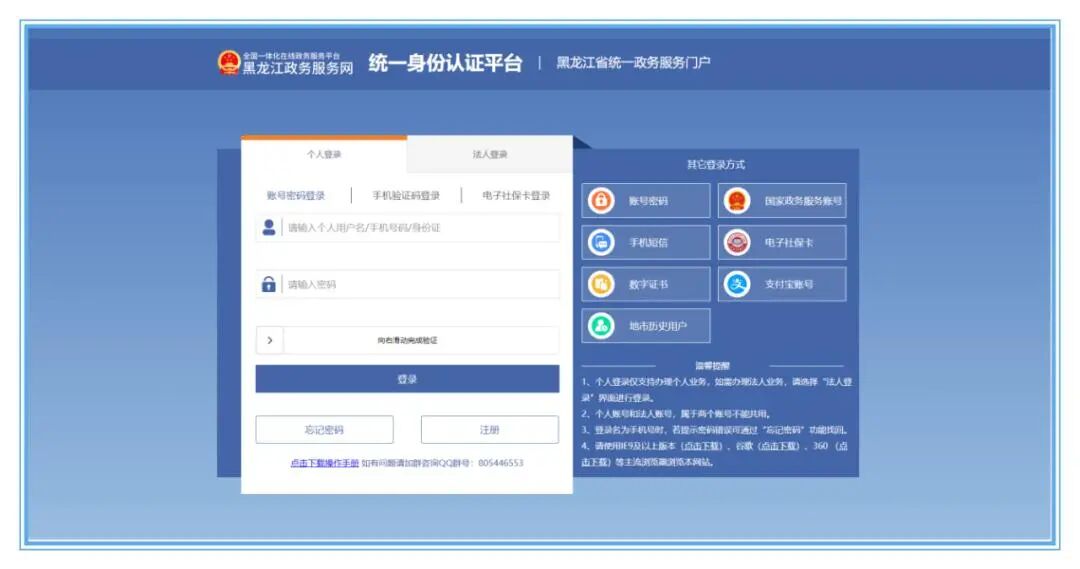This screenshot has height=569, width=1080.
Task: Click the padlock icon beside password field
Action: 269,284
